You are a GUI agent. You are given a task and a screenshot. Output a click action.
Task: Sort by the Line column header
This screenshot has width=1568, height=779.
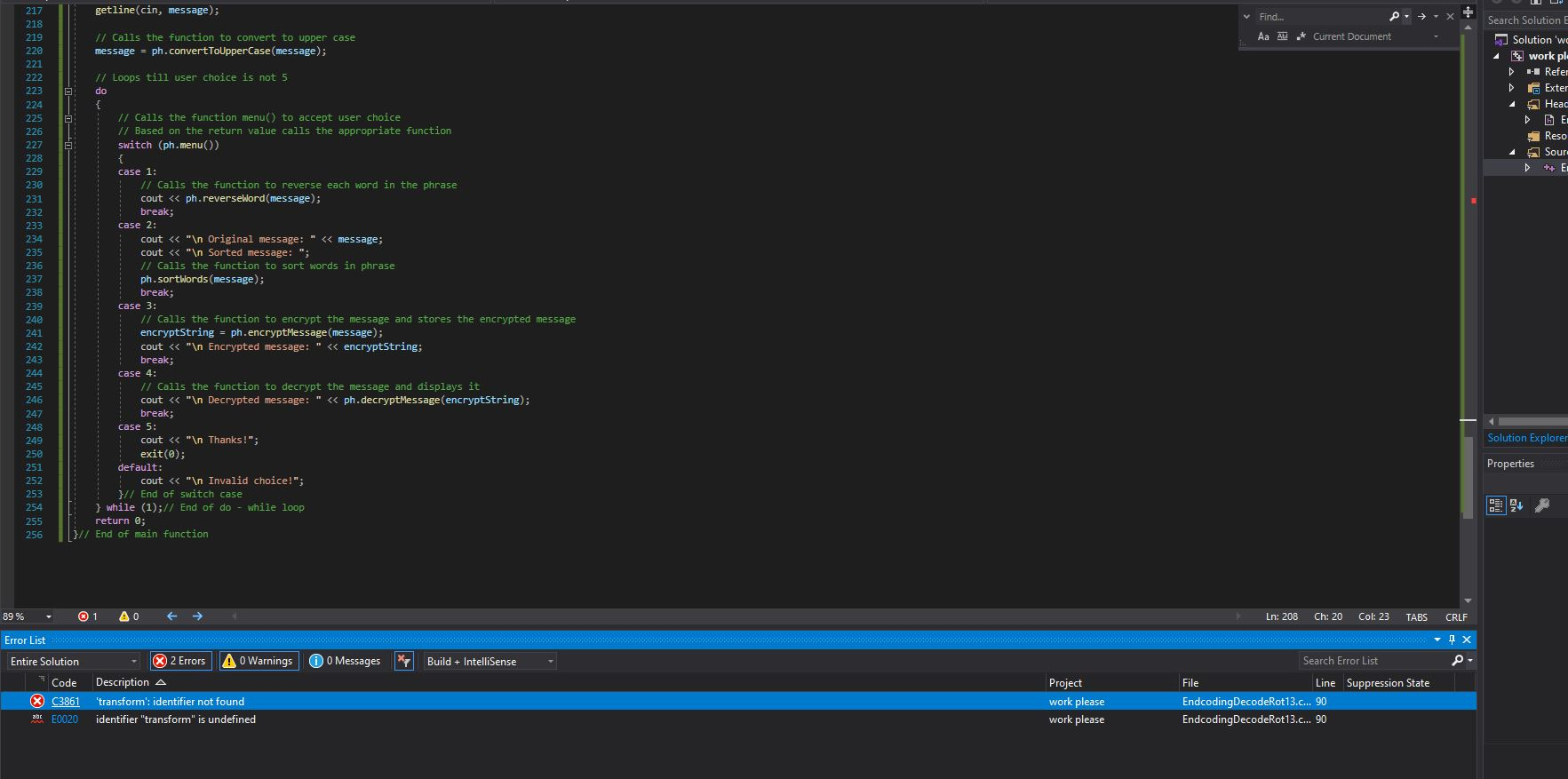[x=1325, y=682]
